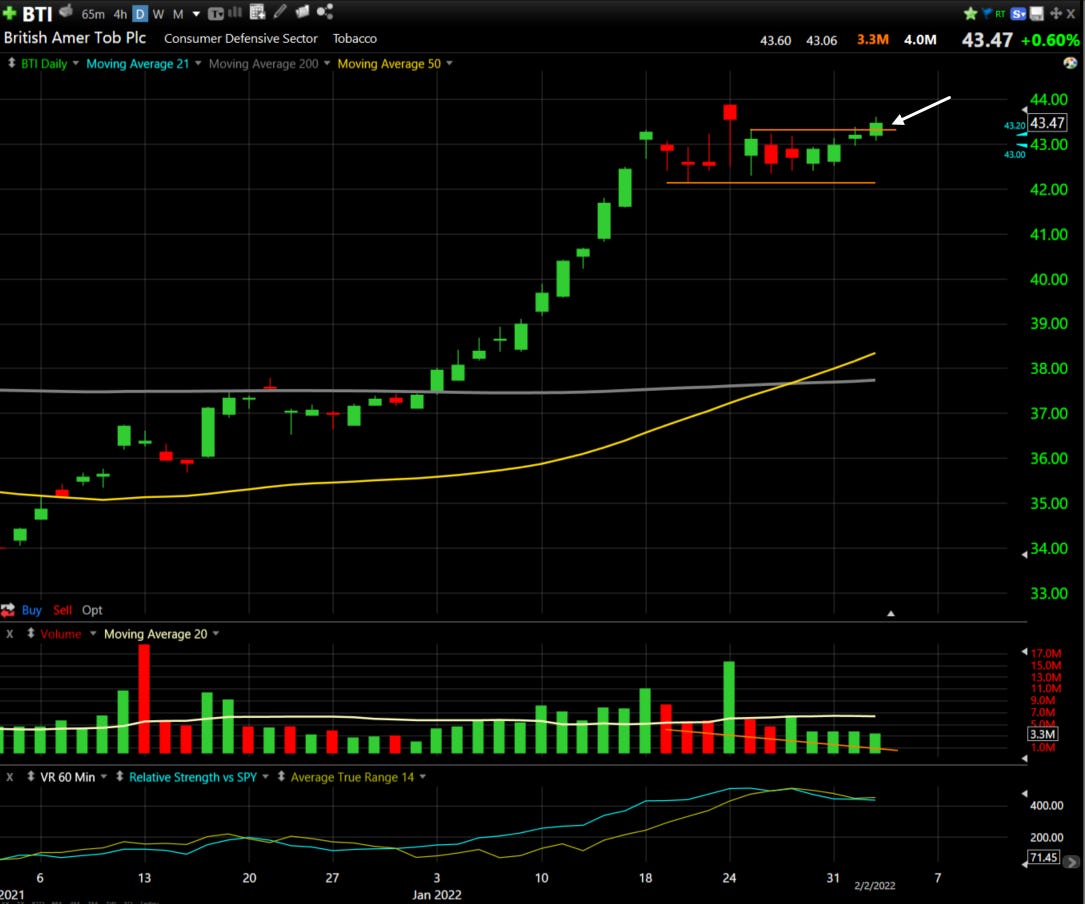
Task: Click reorder arrows before Average True Range
Action: tap(281, 776)
